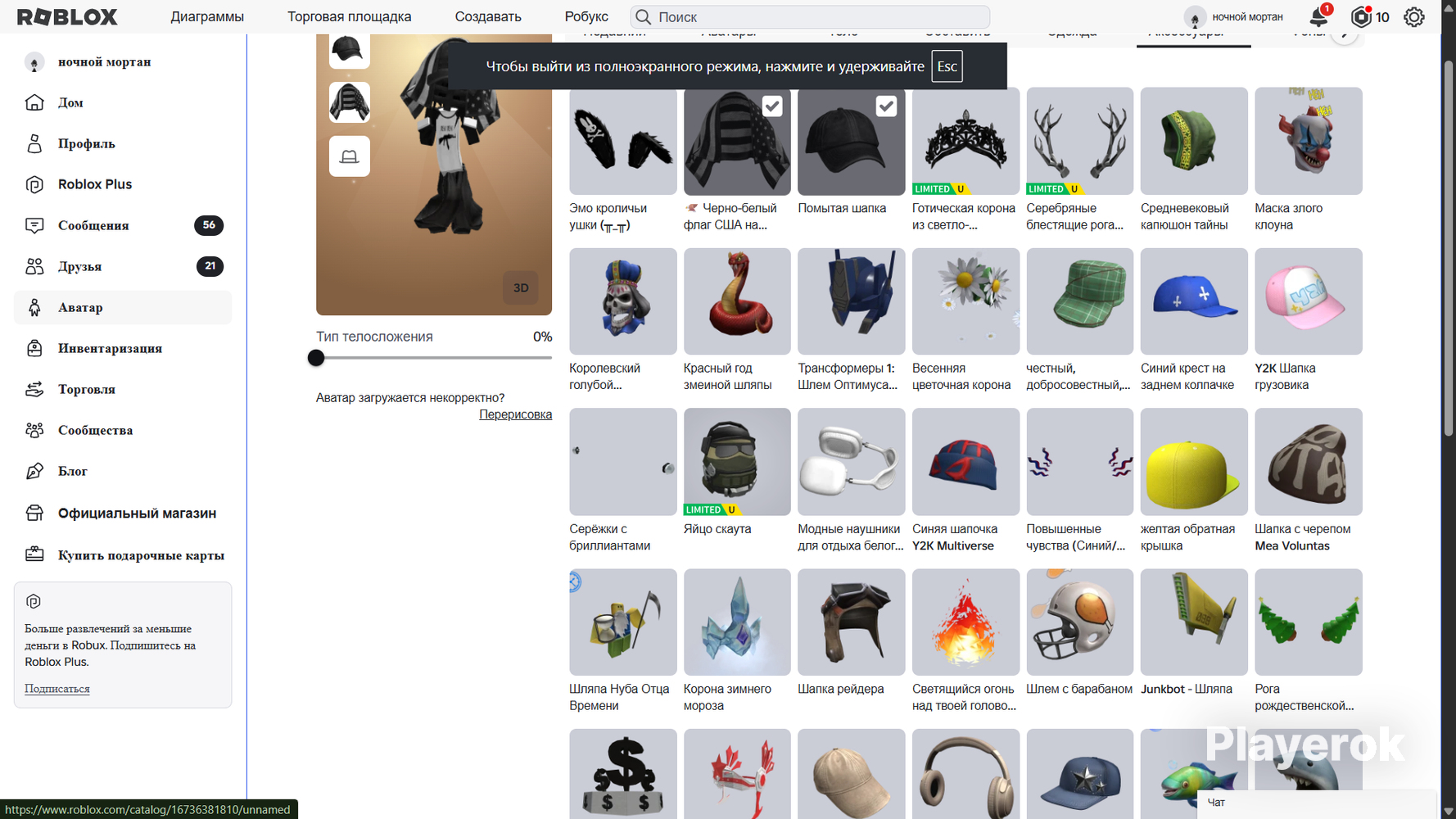1456x819 pixels.
Task: Click the empty hat slot icon
Action: (x=350, y=156)
